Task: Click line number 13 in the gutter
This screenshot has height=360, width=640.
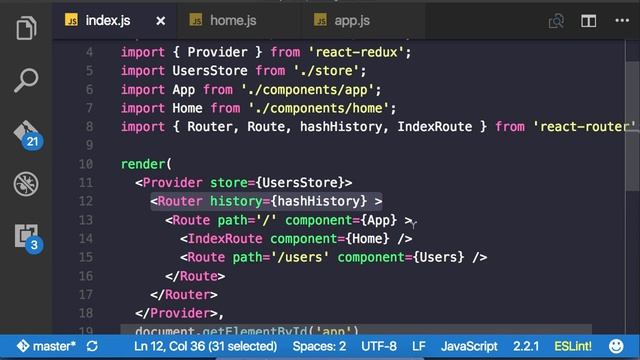Action: tap(86, 220)
